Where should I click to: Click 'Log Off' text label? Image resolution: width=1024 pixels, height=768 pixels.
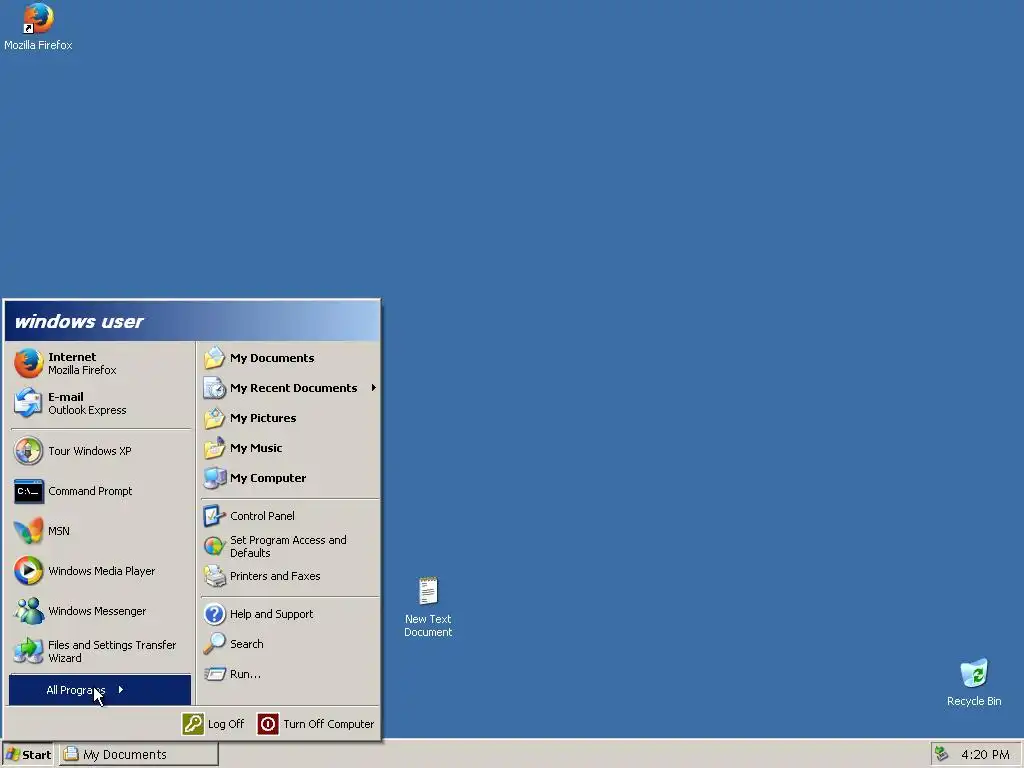click(x=226, y=724)
